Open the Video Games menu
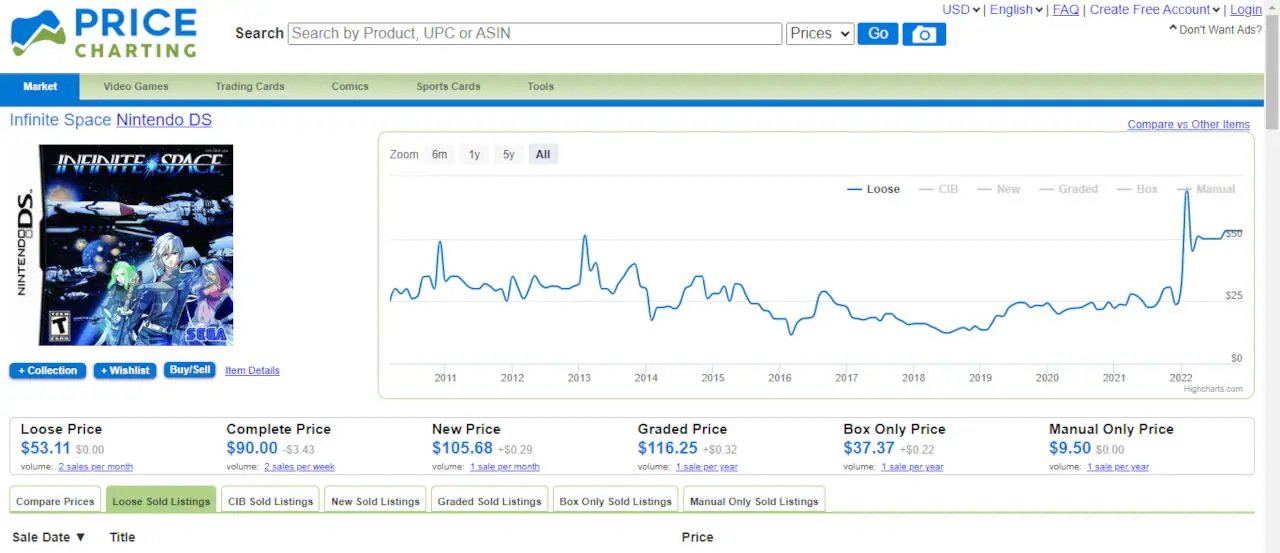 [x=136, y=87]
